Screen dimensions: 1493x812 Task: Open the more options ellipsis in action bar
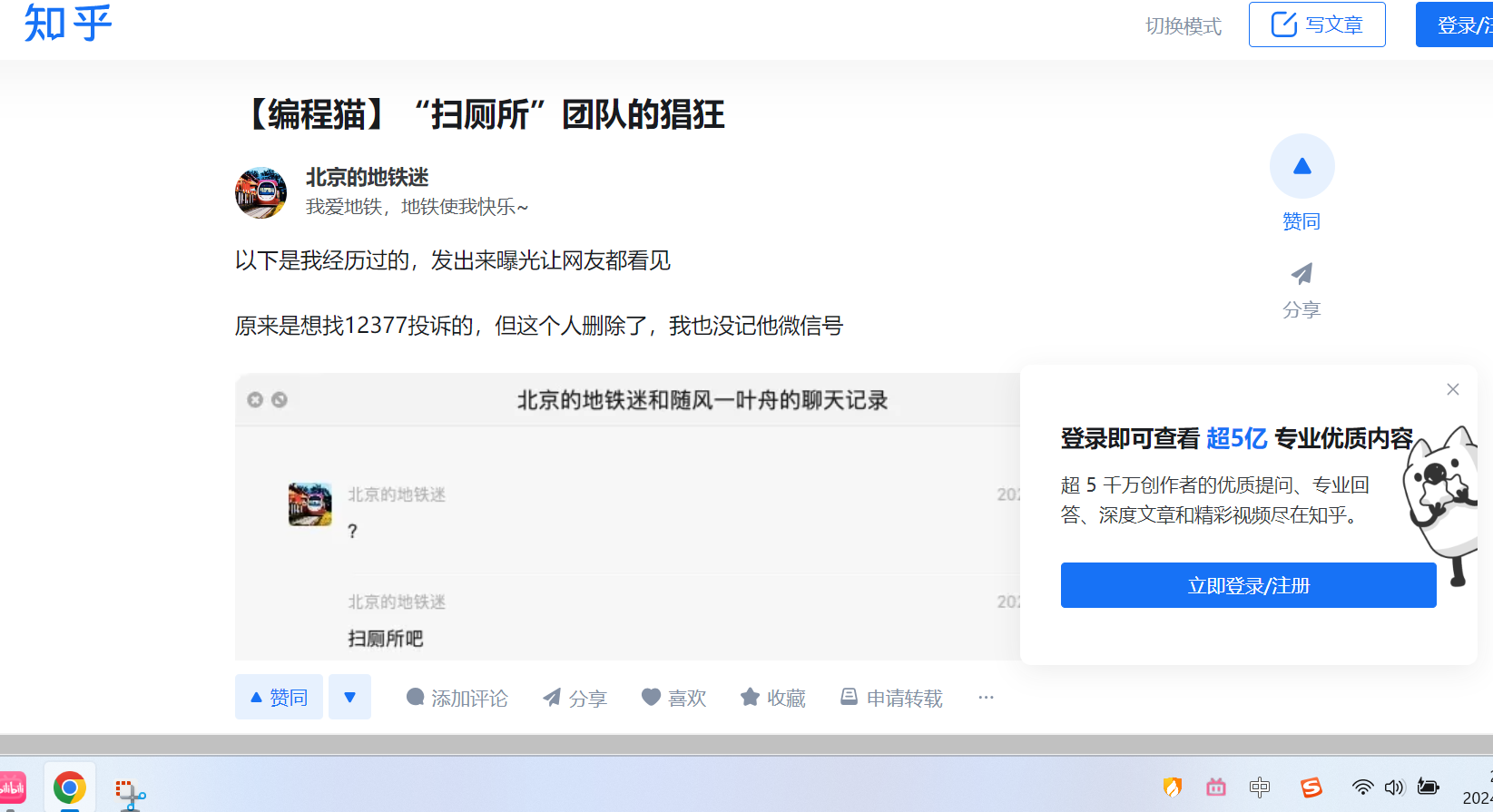click(987, 697)
